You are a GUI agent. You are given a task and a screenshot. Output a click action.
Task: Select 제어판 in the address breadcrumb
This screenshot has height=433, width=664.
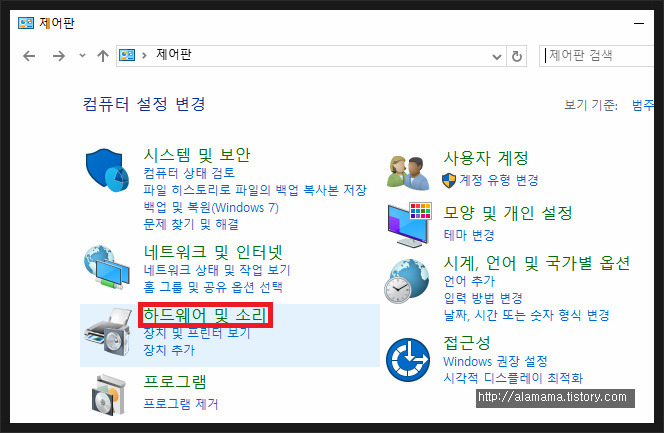[x=174, y=55]
